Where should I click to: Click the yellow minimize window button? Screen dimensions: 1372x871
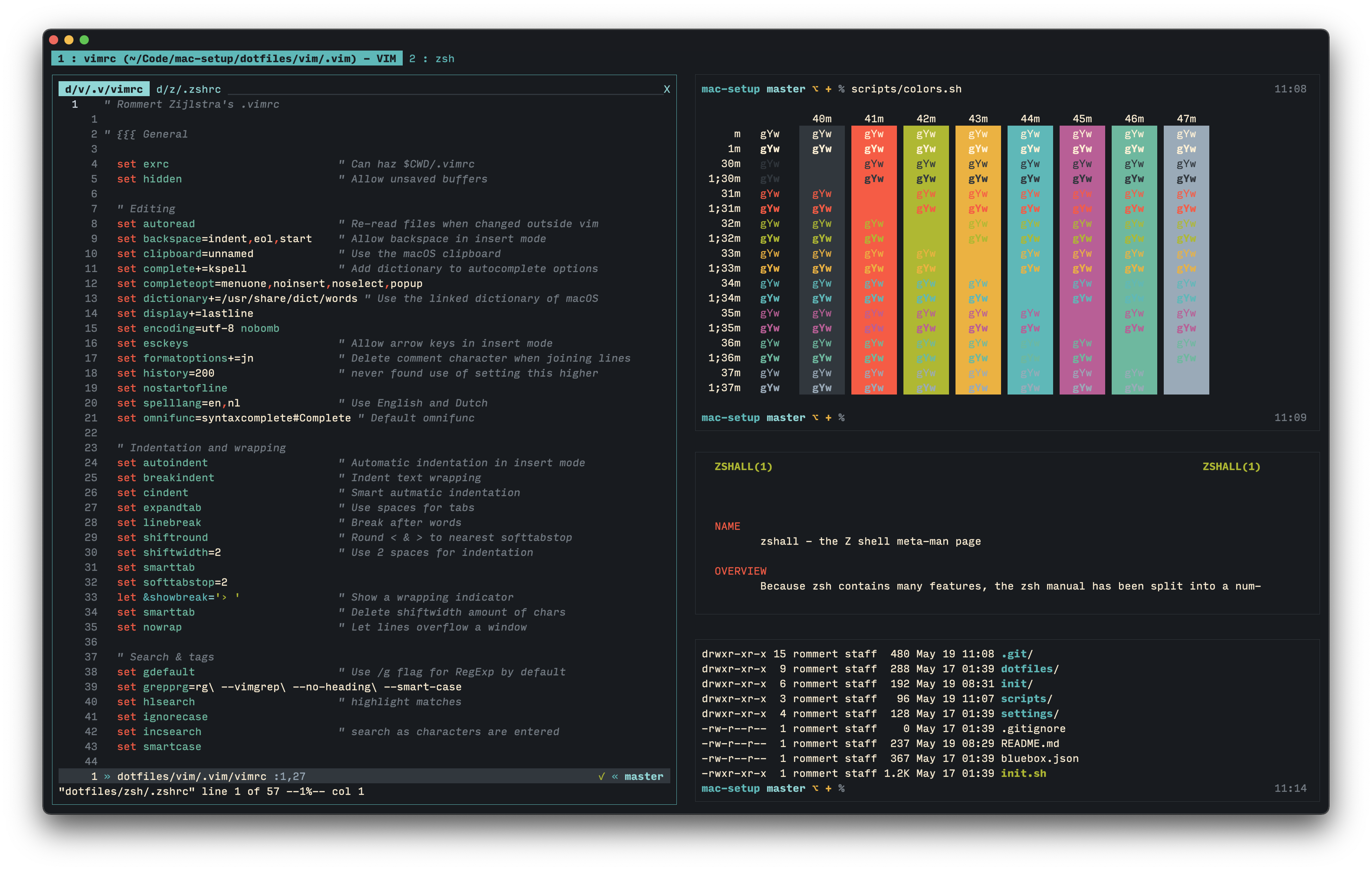click(69, 40)
